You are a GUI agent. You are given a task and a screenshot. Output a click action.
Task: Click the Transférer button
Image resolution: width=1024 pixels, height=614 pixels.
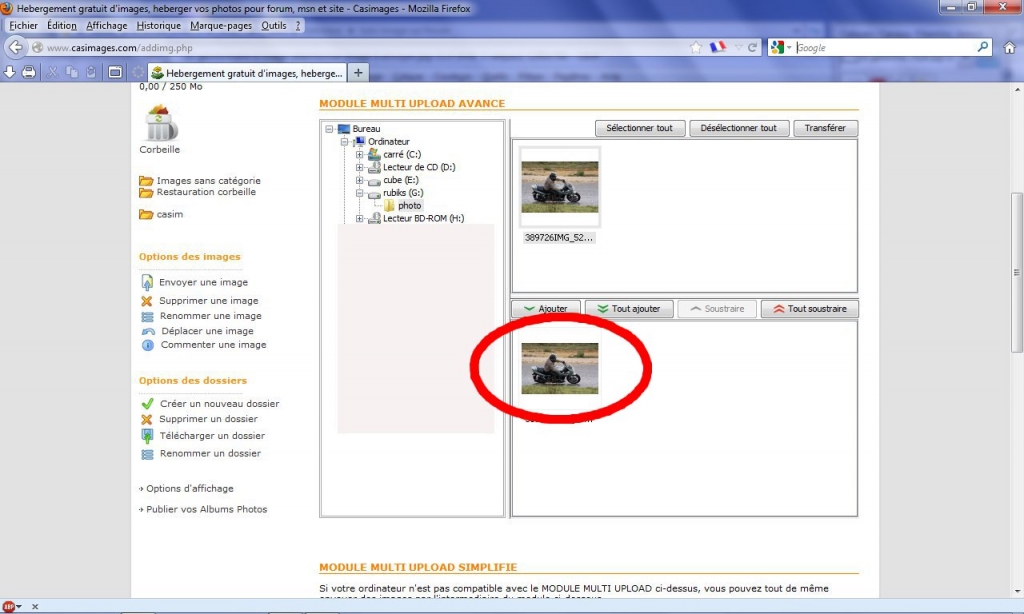(x=825, y=128)
